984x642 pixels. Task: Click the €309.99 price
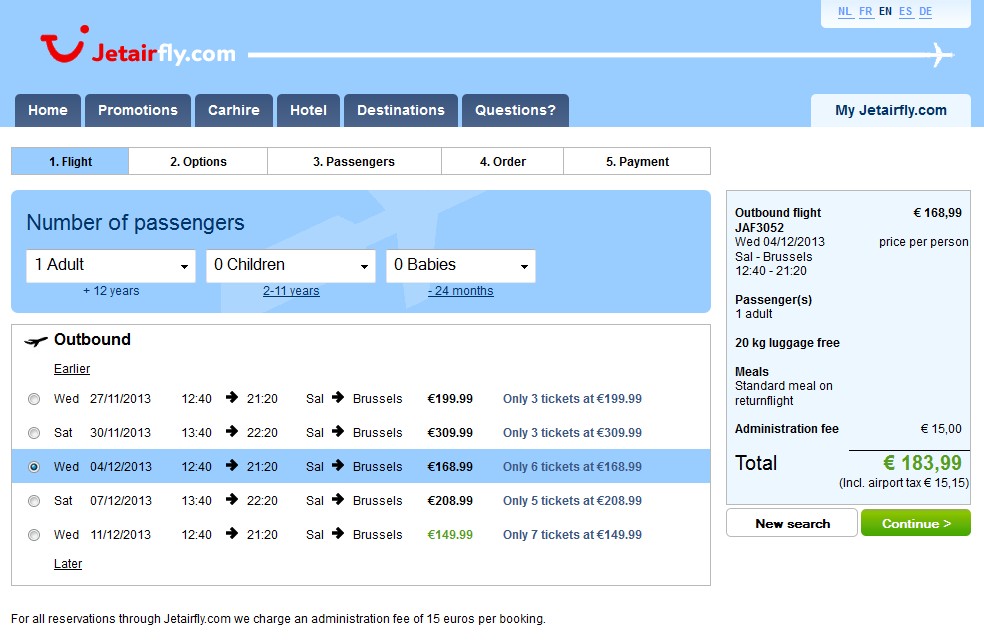pyautogui.click(x=450, y=432)
